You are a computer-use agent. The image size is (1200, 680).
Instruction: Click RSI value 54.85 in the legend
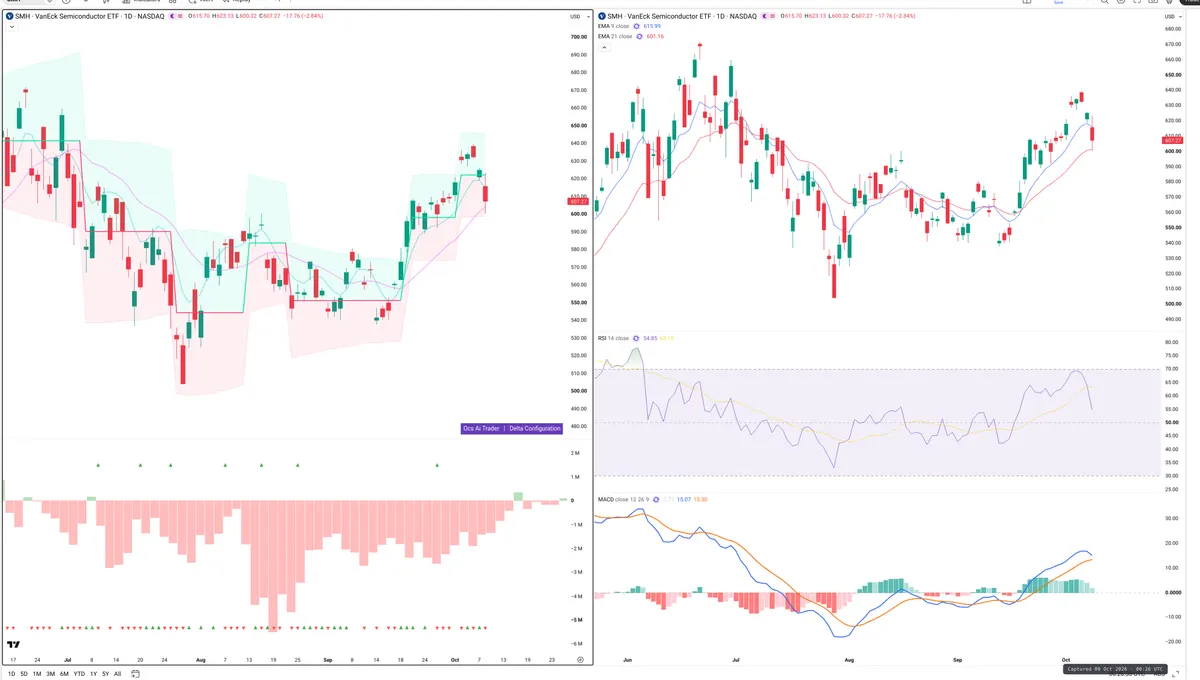click(650, 338)
